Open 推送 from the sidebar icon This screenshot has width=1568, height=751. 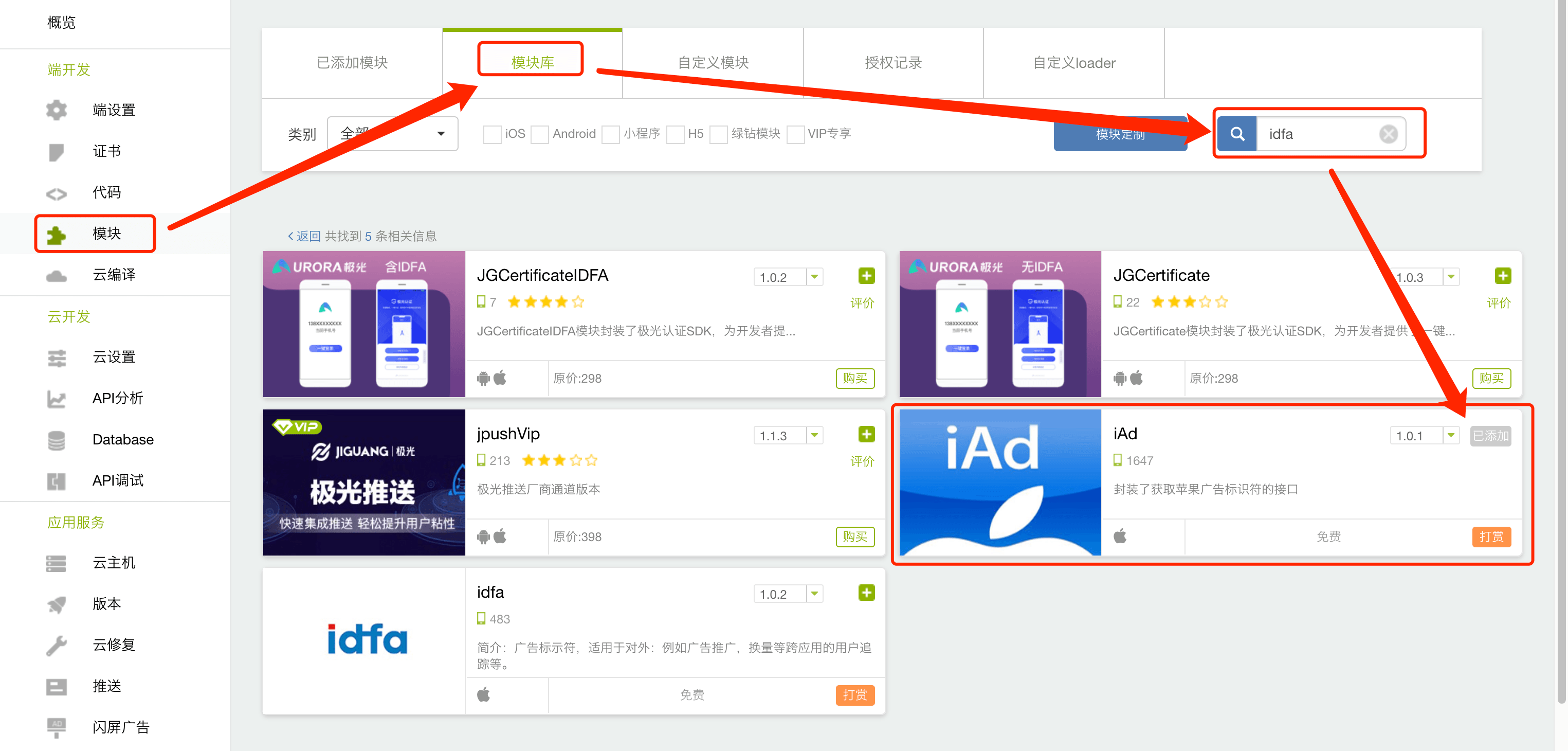tap(56, 686)
